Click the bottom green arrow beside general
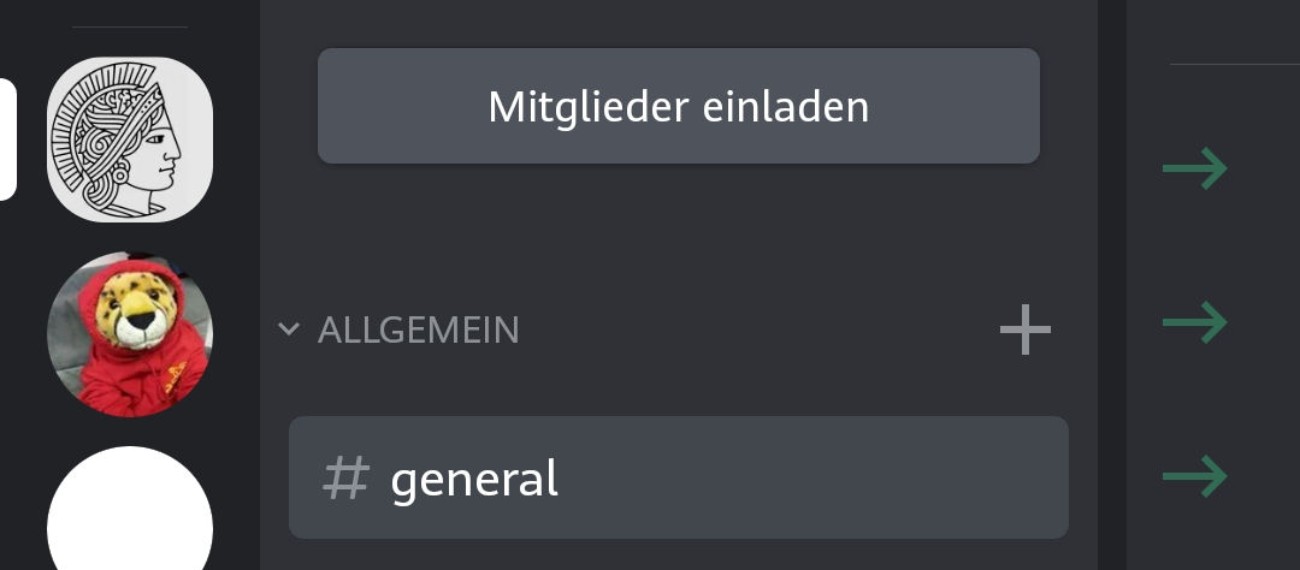The height and width of the screenshot is (570, 1300). (1194, 476)
